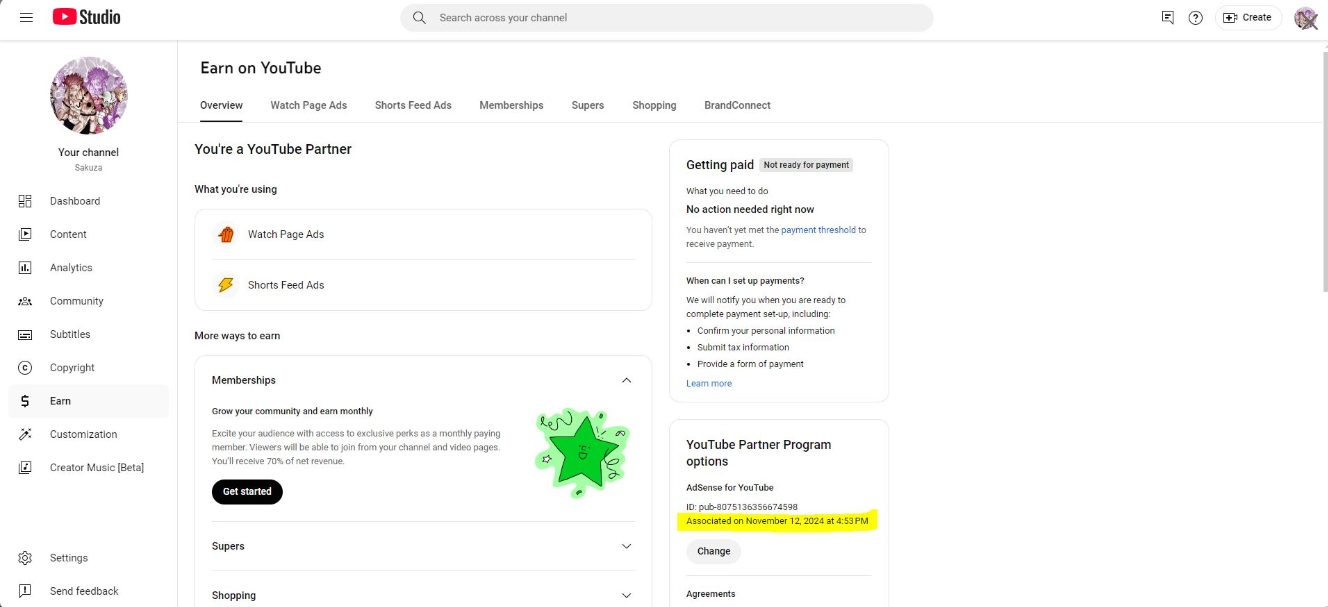This screenshot has height=607, width=1328.
Task: Collapse the Memberships section
Action: tap(627, 380)
